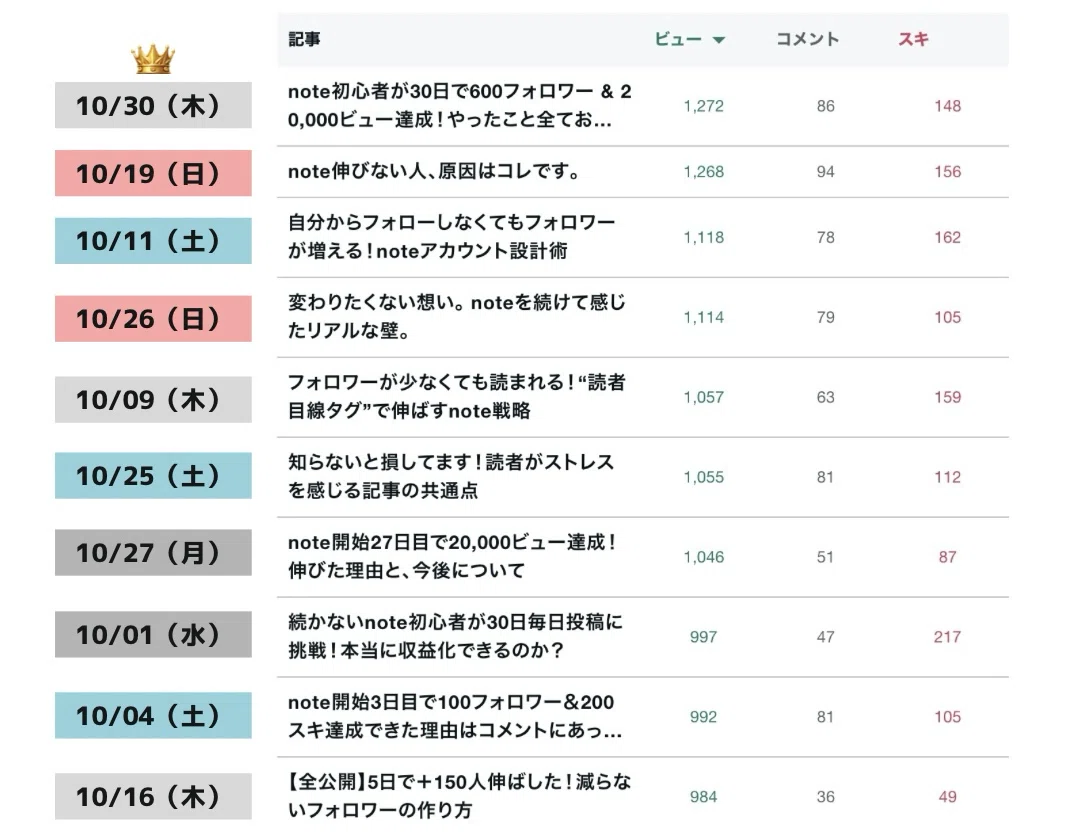Viewport: 1080px width, 836px height.
Task: Select the コメント column header
Action: point(807,39)
